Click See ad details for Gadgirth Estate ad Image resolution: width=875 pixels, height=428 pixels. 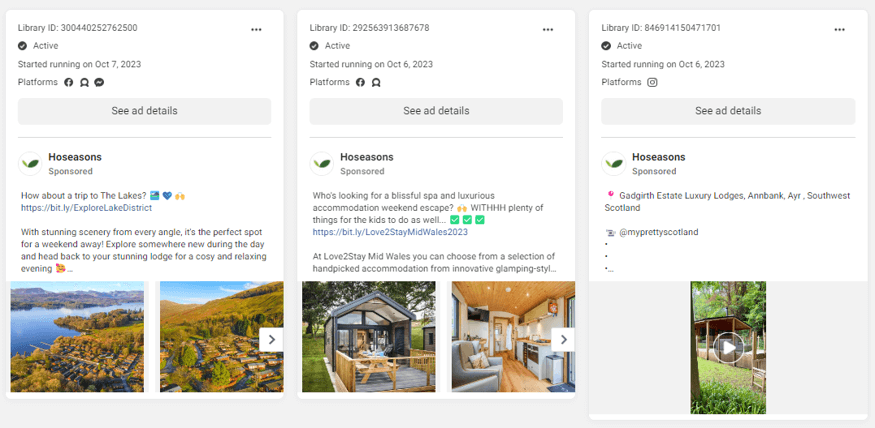click(x=728, y=111)
